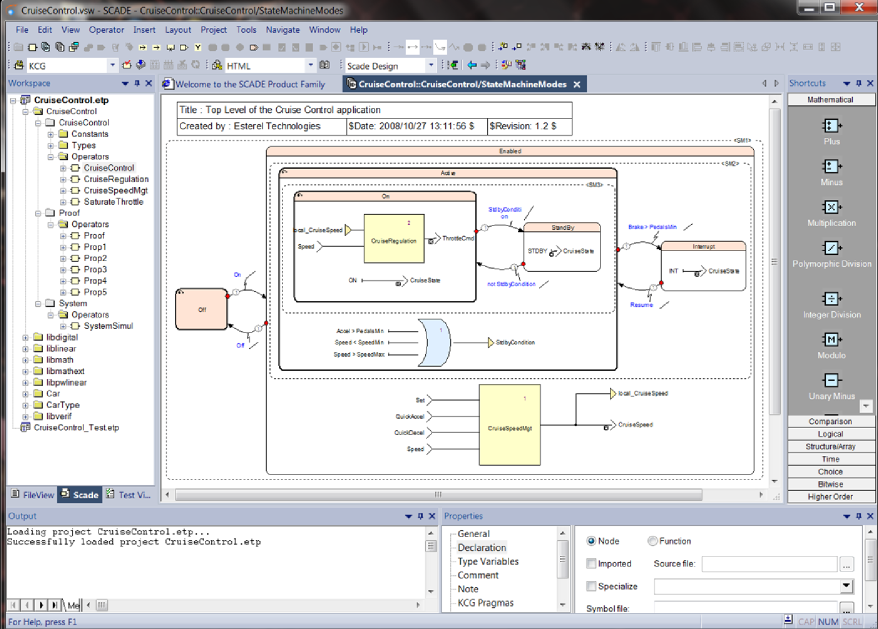878x629 pixels.
Task: Switch to the FileView tab
Action: [34, 495]
